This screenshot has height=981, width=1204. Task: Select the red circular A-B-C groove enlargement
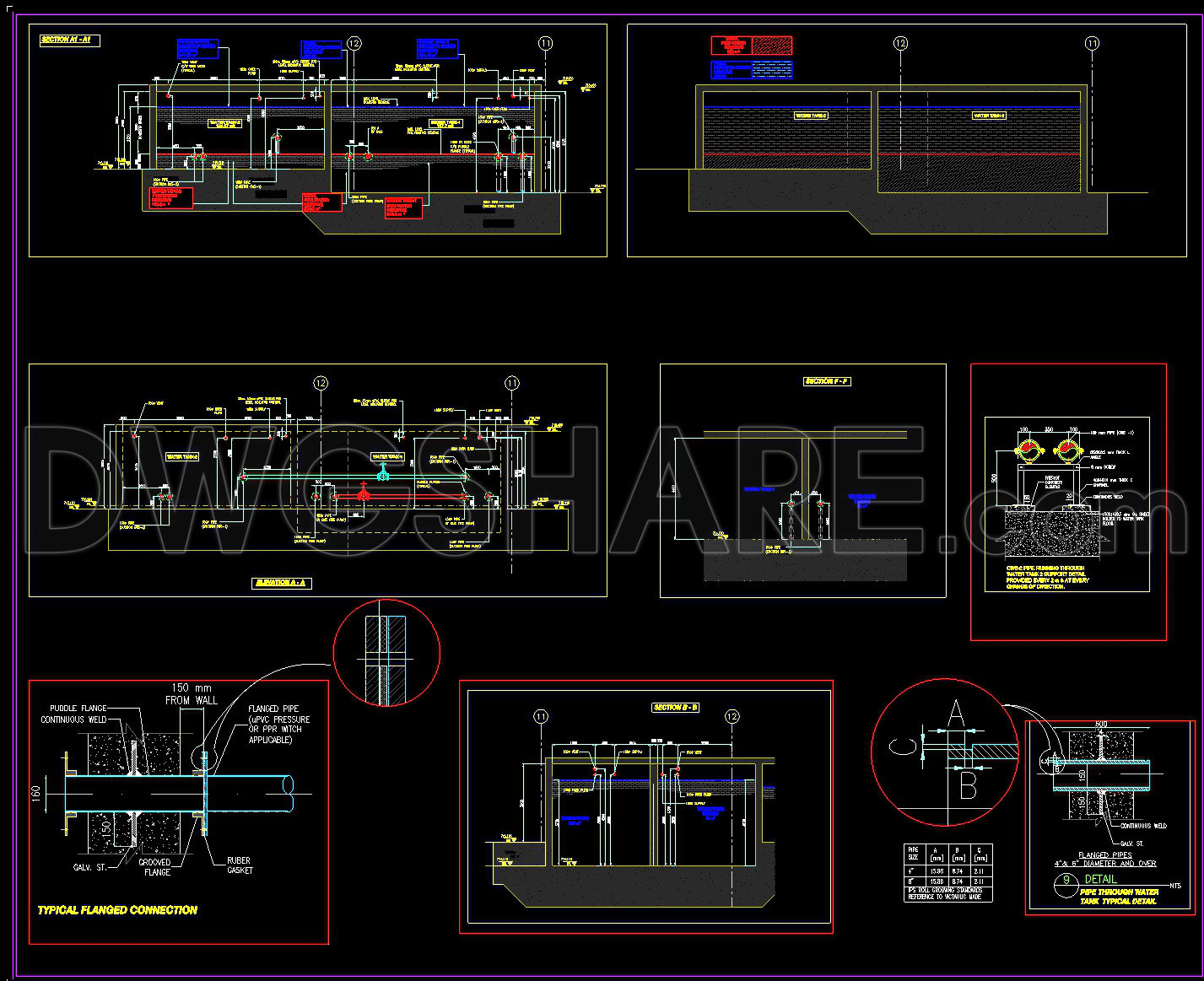[944, 753]
